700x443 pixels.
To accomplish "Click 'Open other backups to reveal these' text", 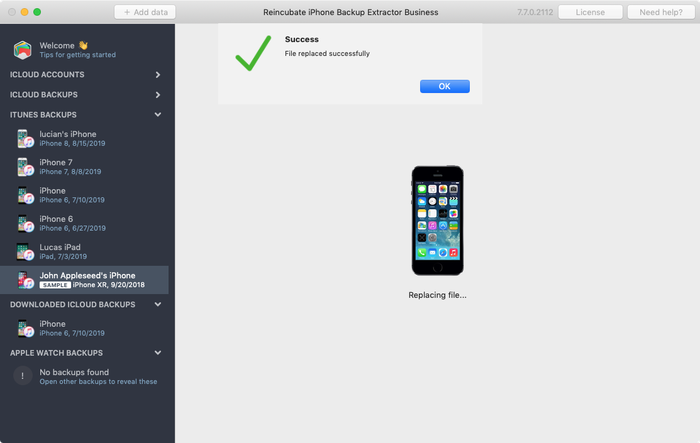I will click(98, 382).
